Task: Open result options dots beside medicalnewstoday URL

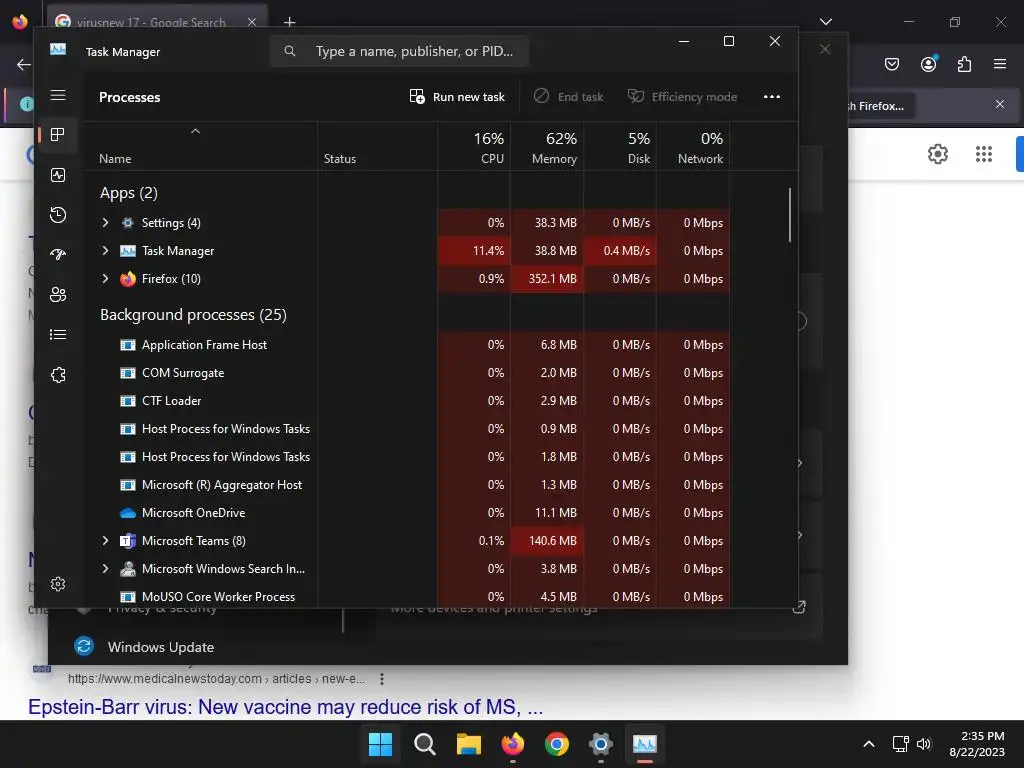Action: (x=382, y=679)
